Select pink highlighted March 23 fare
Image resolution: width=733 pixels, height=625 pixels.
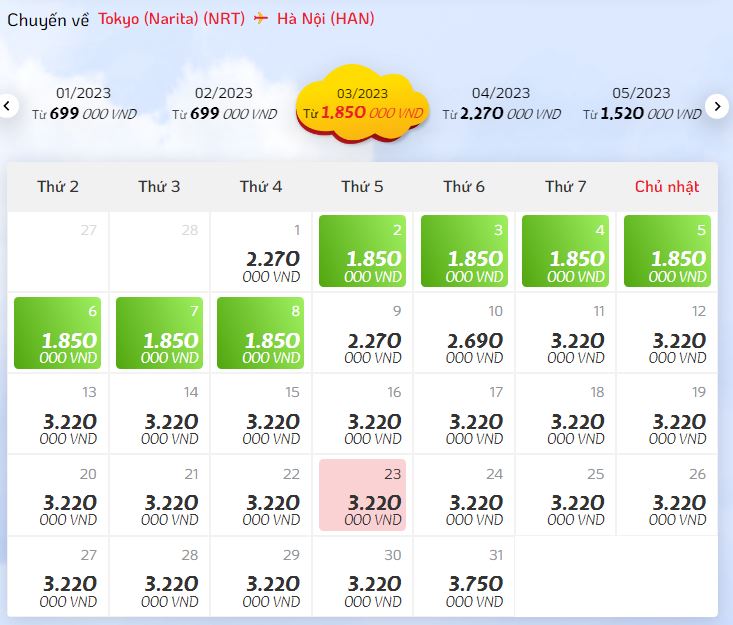362,495
